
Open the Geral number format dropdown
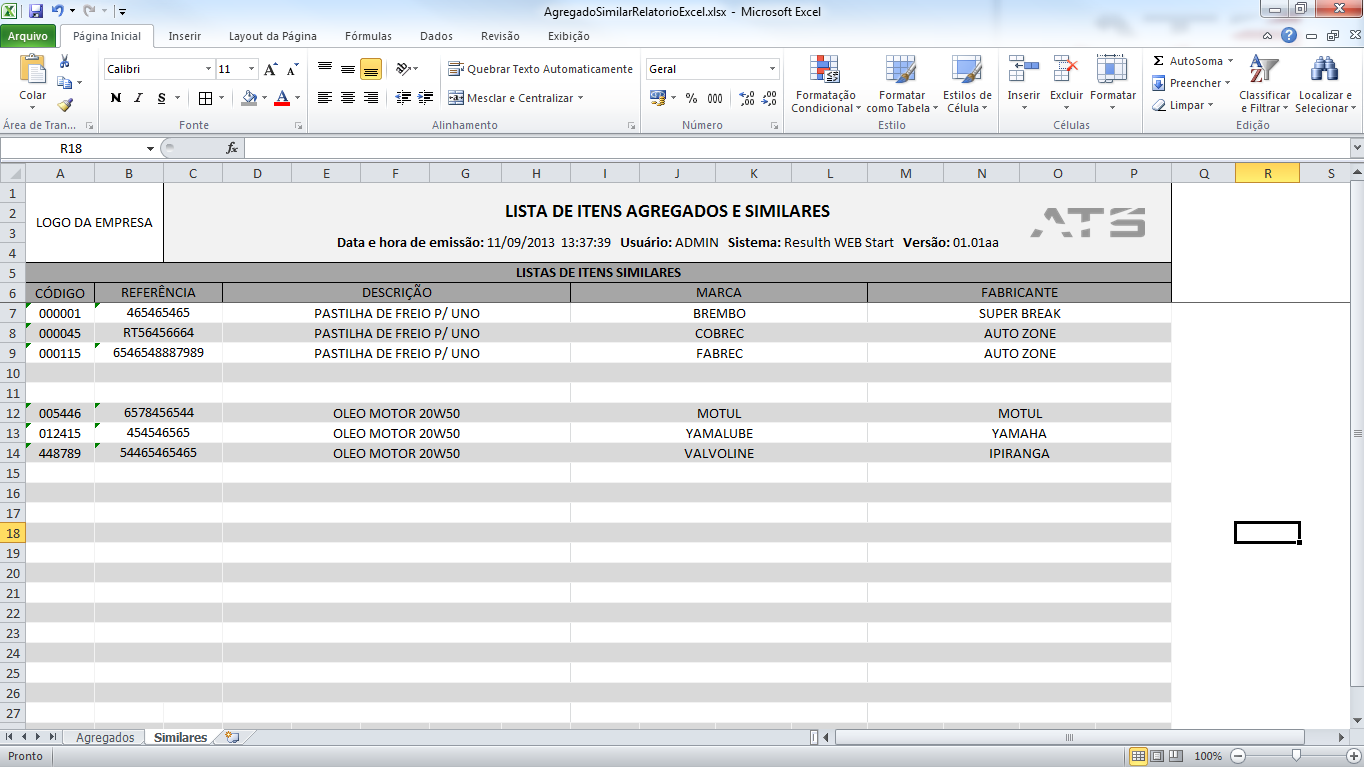(773, 69)
